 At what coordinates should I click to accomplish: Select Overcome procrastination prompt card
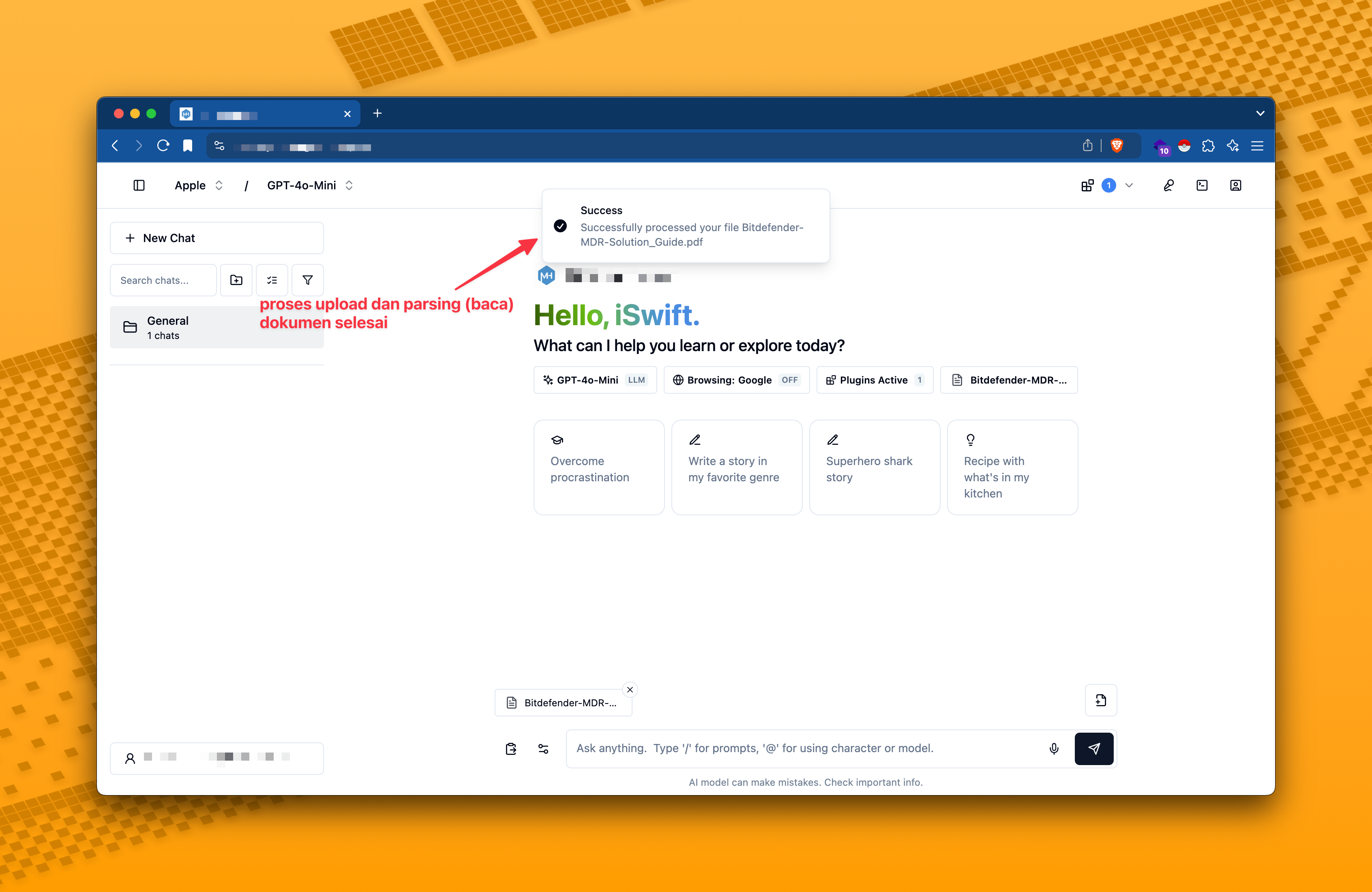599,467
